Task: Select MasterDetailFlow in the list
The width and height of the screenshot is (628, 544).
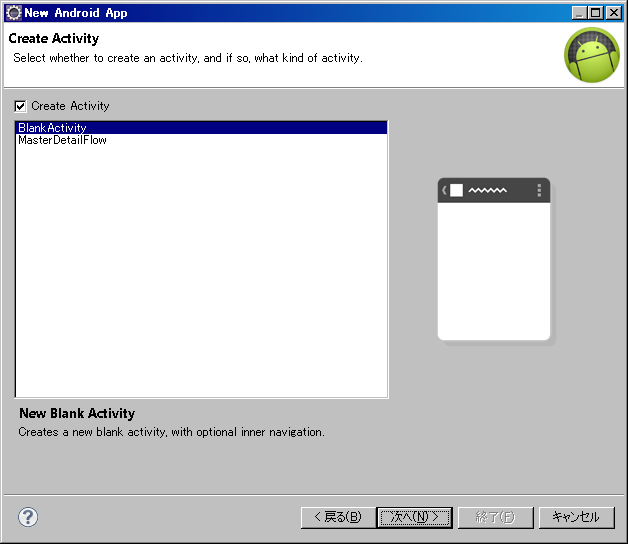Action: (x=201, y=140)
